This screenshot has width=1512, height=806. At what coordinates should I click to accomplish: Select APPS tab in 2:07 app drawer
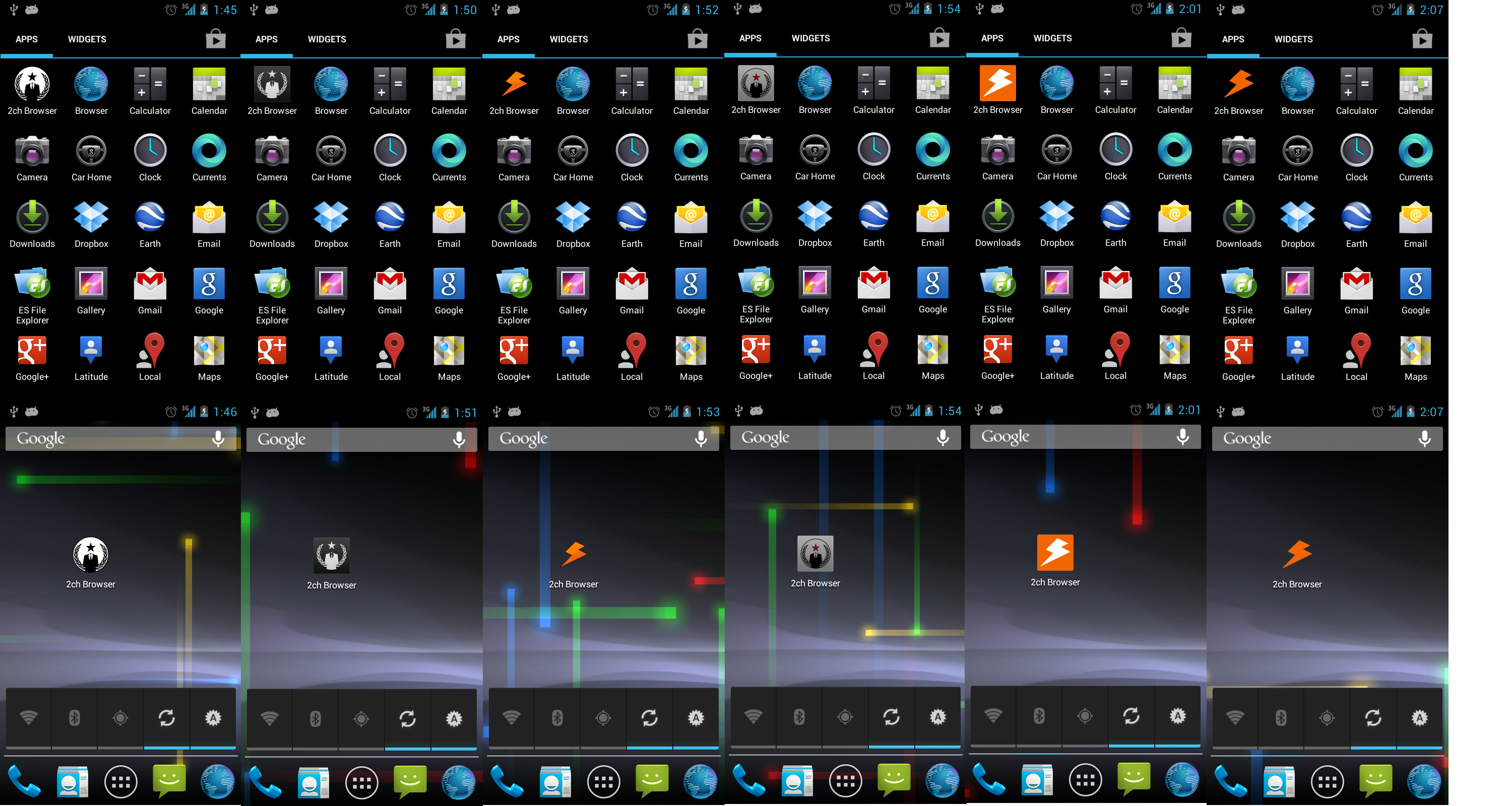point(1233,39)
